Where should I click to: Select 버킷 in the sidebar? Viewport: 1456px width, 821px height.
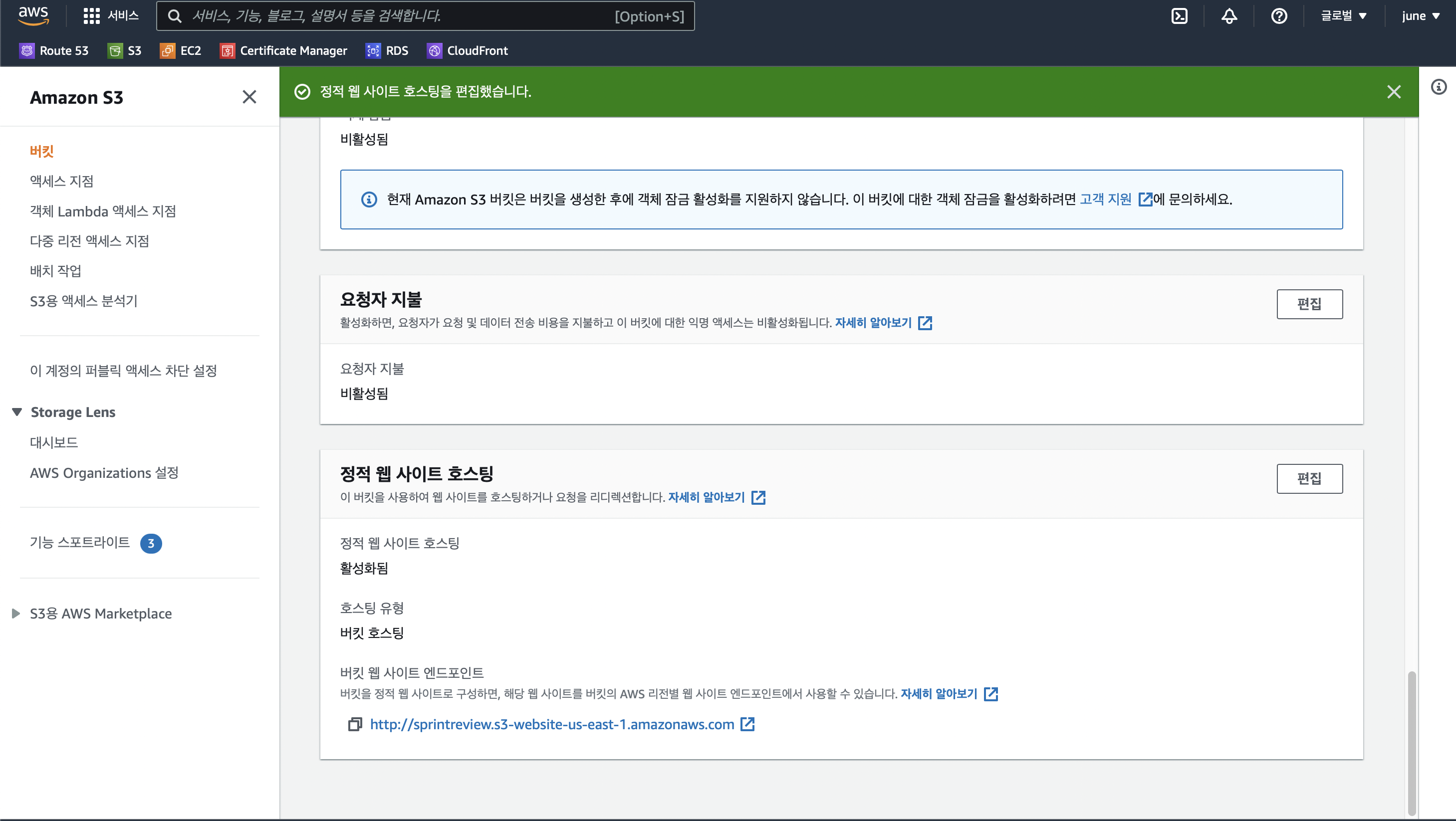[x=42, y=151]
